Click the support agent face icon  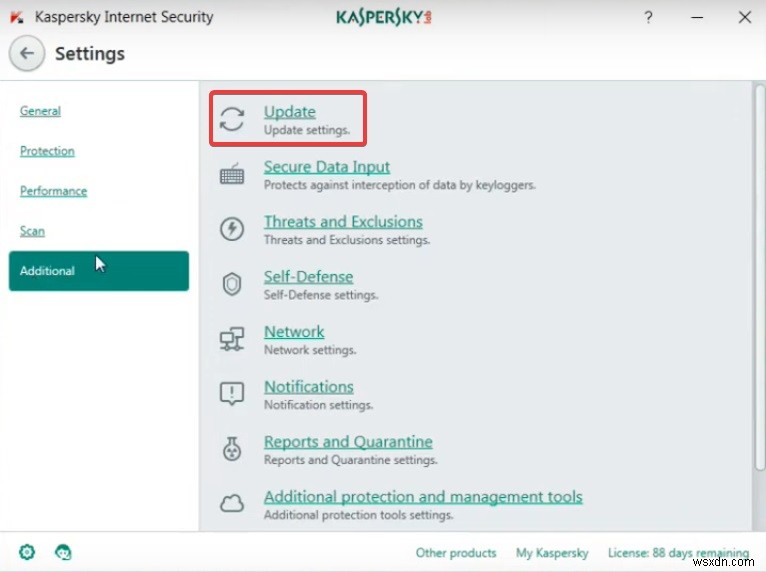pyautogui.click(x=63, y=552)
